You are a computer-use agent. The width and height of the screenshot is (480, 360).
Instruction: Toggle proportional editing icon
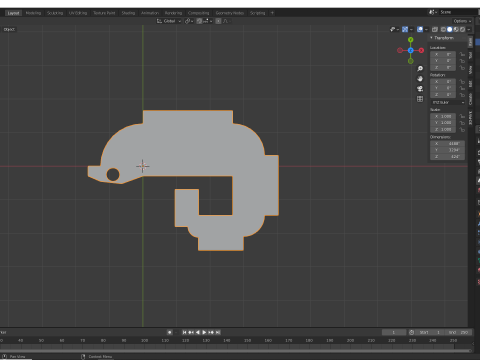point(218,21)
